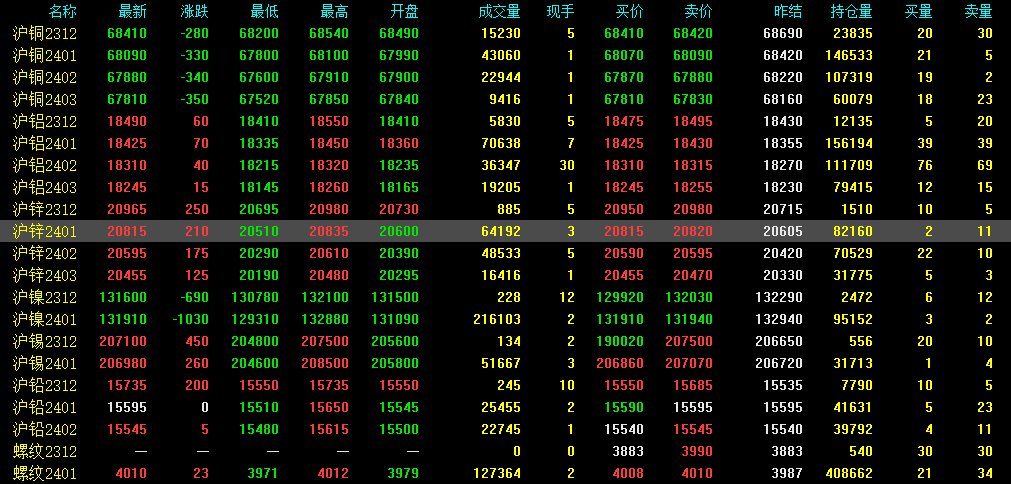Viewport: 1011px width, 484px height.
Task: Select the 沪铝2312 contract name
Action: click(45, 122)
